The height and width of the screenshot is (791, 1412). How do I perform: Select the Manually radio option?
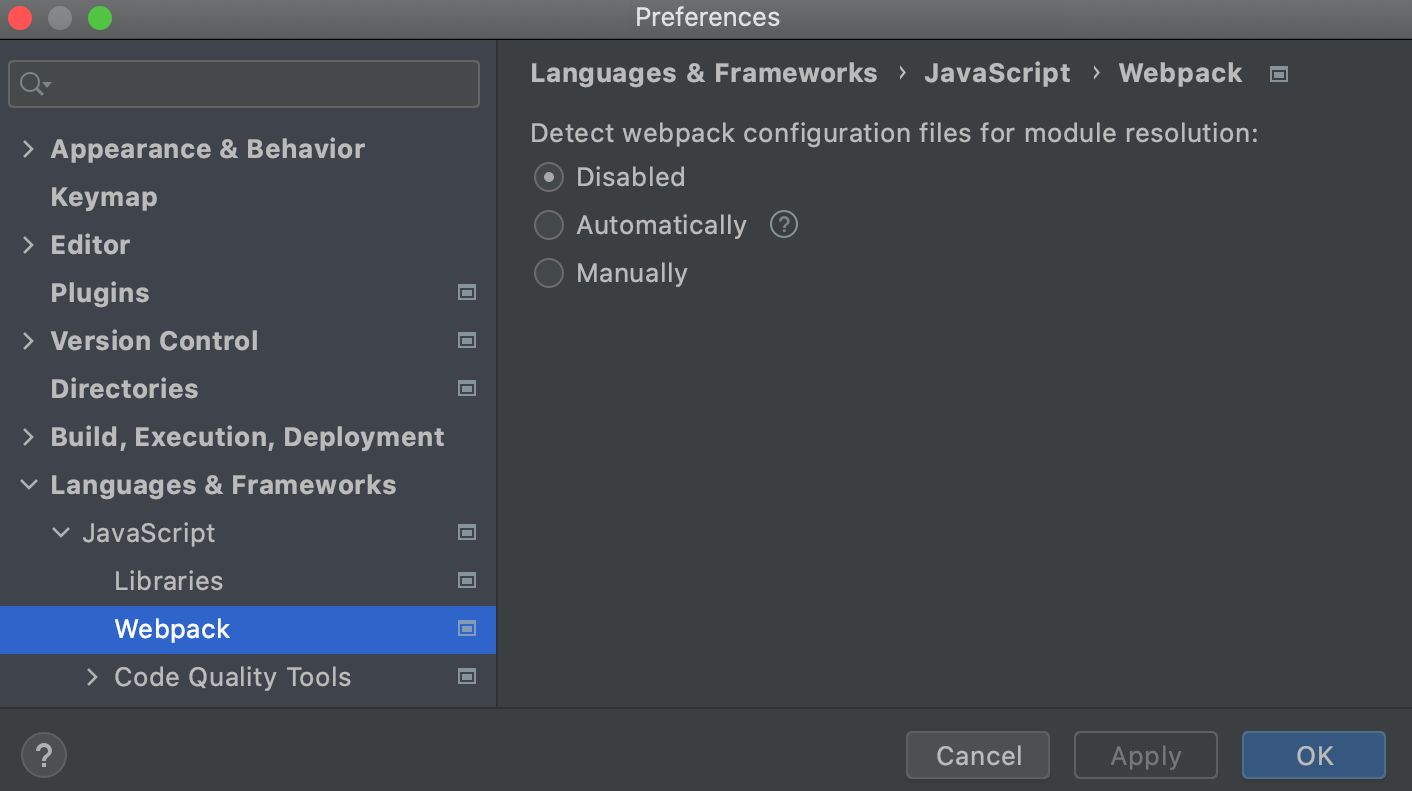(549, 273)
